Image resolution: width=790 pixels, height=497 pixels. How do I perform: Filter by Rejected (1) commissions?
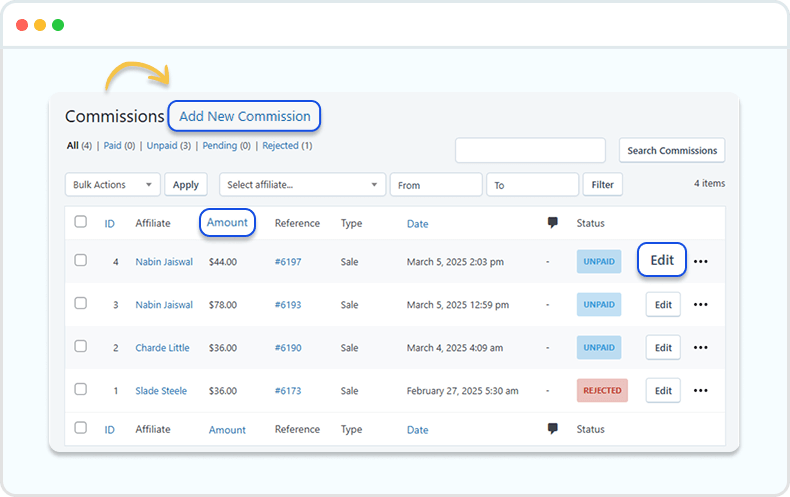point(287,146)
